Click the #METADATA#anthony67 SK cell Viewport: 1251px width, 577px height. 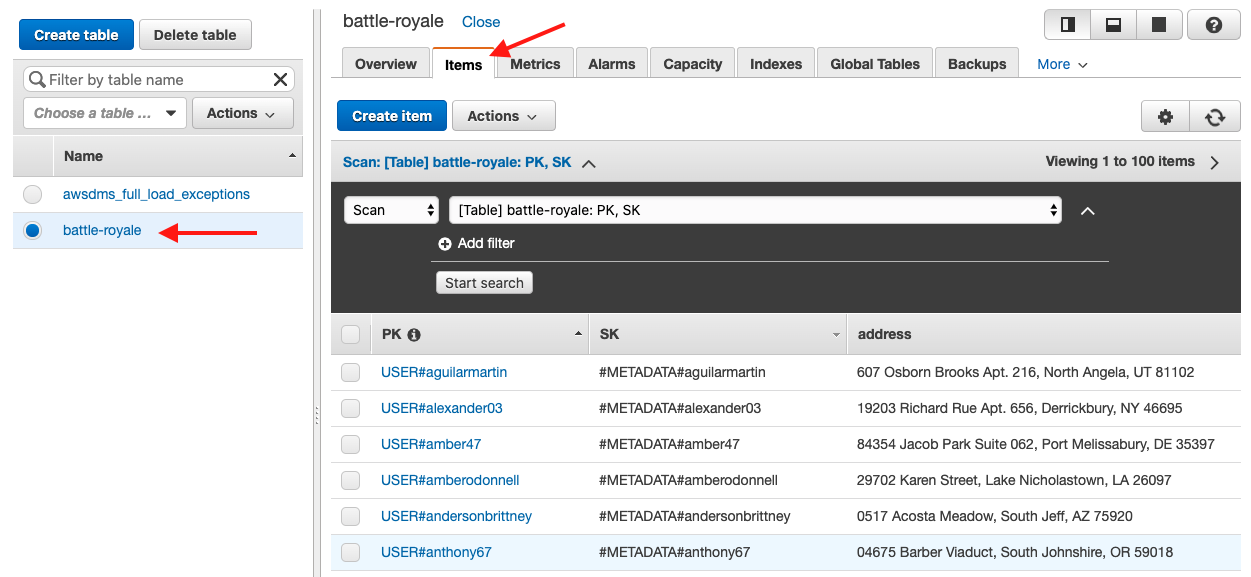[x=675, y=552]
